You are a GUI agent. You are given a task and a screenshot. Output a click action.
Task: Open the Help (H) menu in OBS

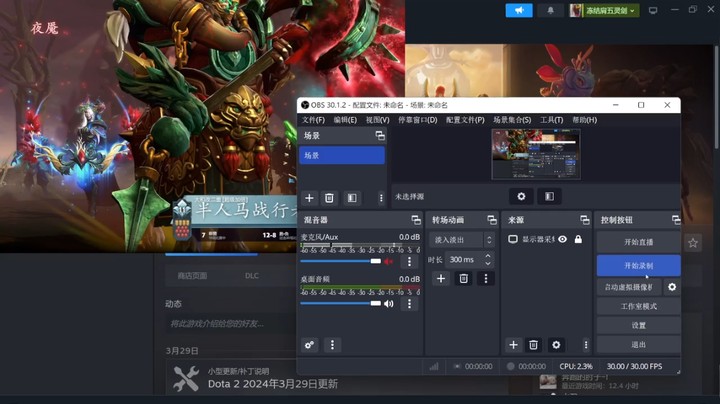tap(585, 120)
